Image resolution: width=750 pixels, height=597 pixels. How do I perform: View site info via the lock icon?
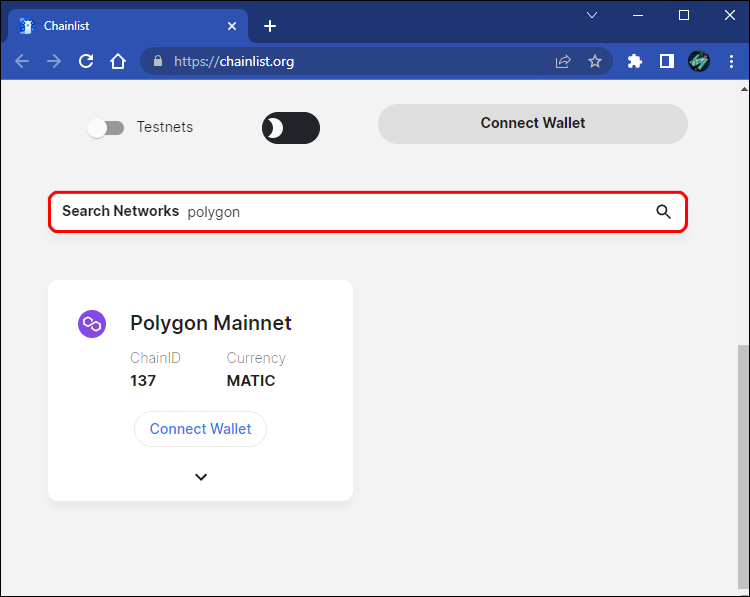click(158, 61)
